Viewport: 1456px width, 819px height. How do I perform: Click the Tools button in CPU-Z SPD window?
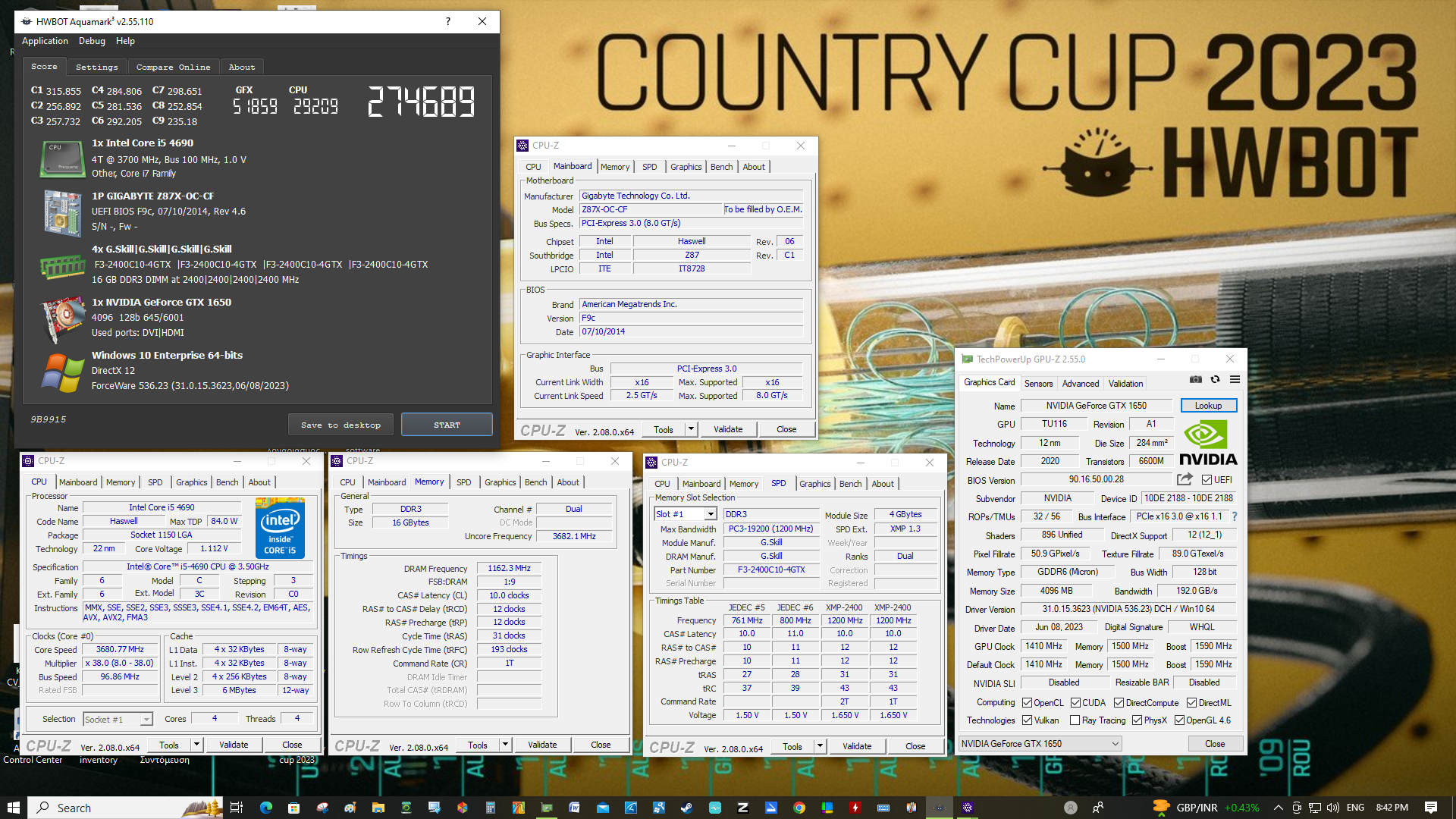pyautogui.click(x=792, y=746)
